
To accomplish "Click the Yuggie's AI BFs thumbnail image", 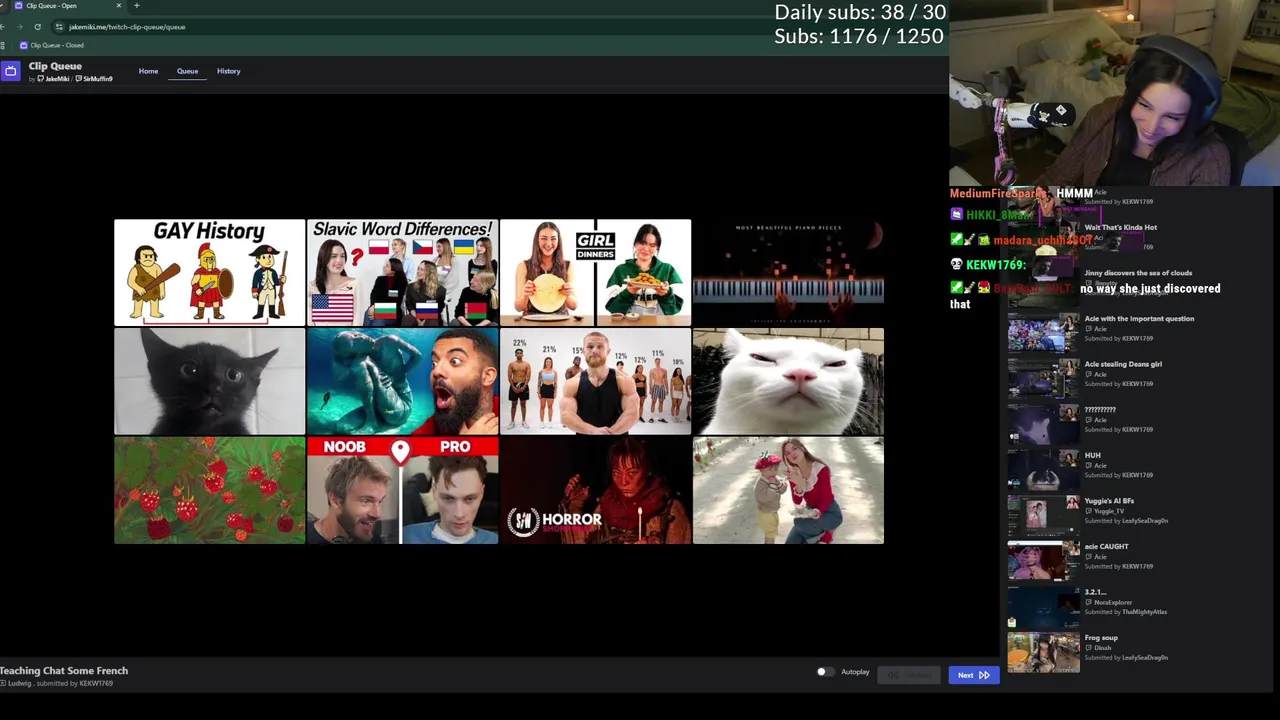I will click(1043, 516).
